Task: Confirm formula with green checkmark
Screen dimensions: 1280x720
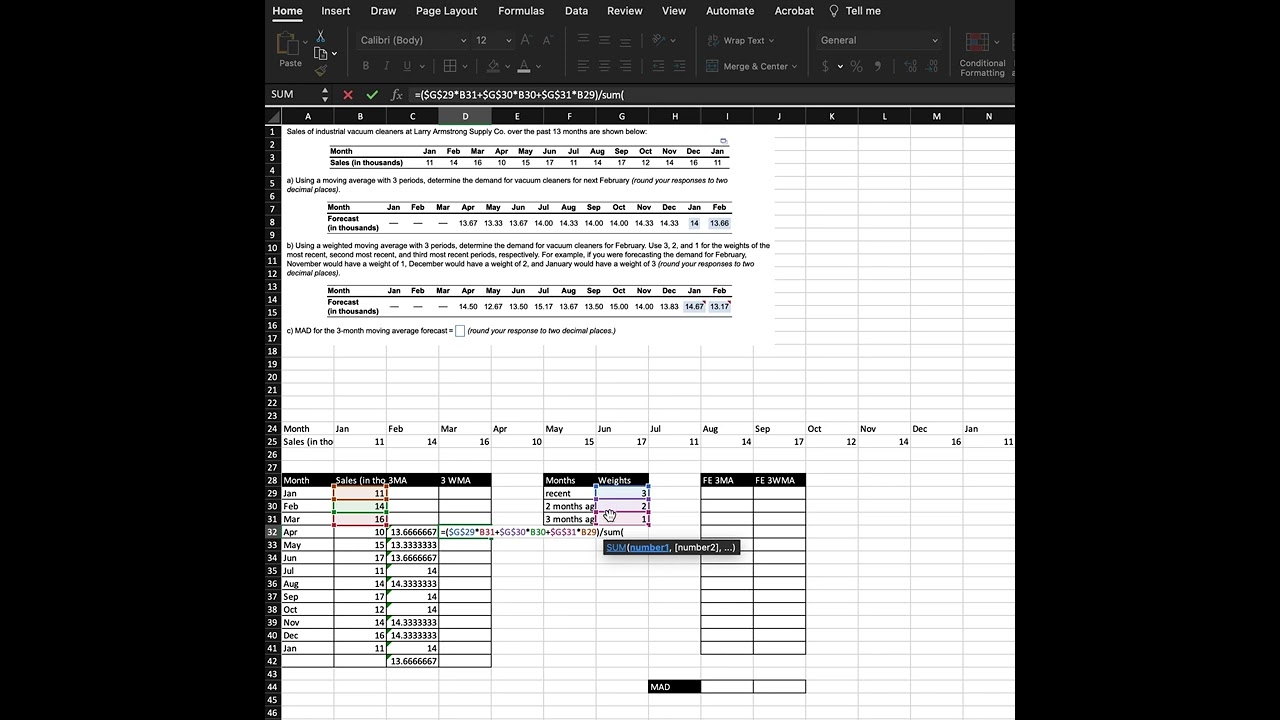Action: tap(372, 95)
